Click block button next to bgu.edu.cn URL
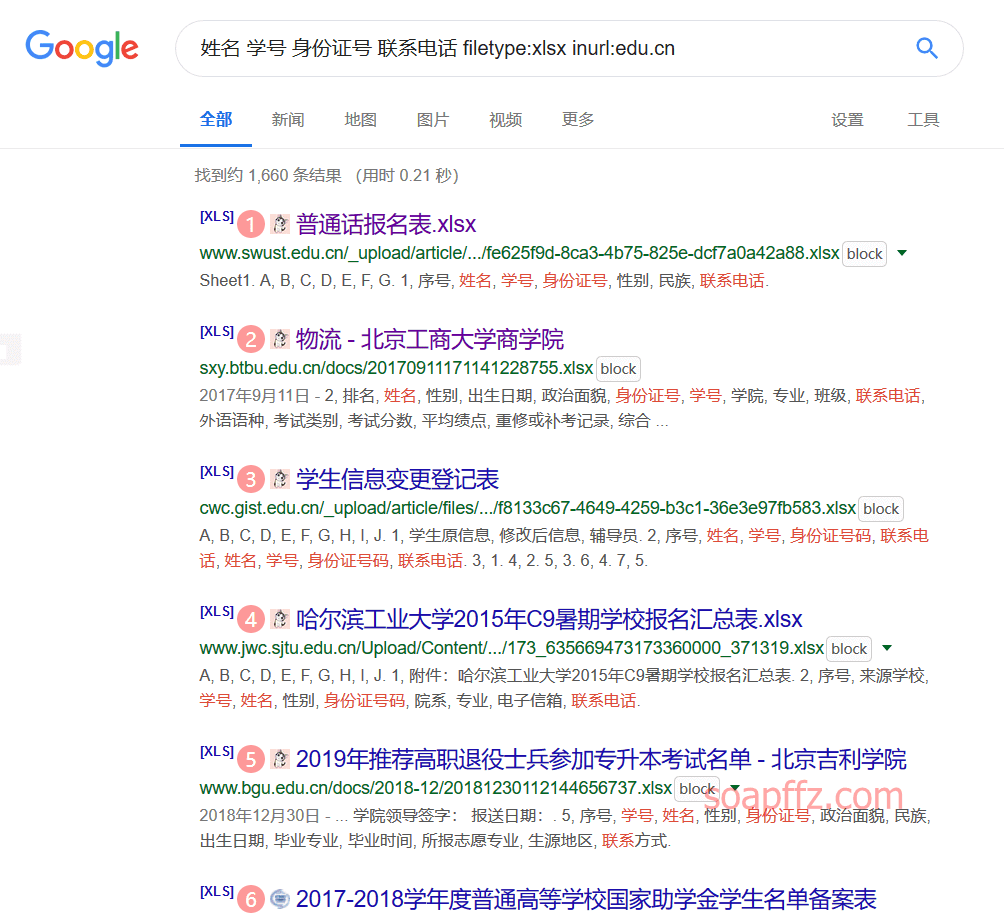The height and width of the screenshot is (916, 1004). point(697,789)
